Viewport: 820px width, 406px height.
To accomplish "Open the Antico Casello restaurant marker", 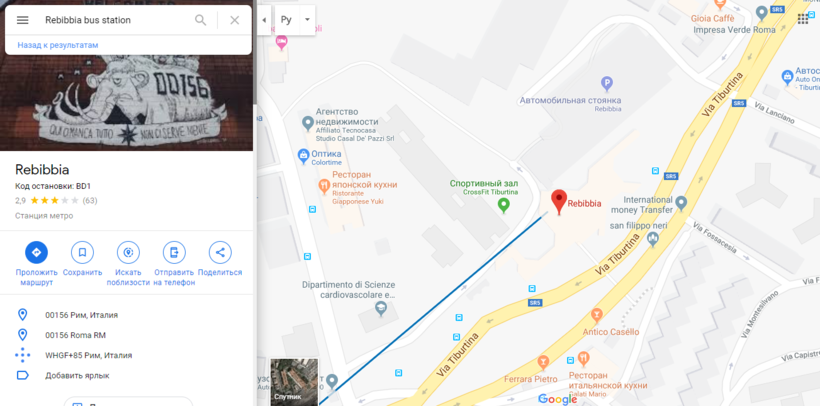I will pyautogui.click(x=596, y=315).
